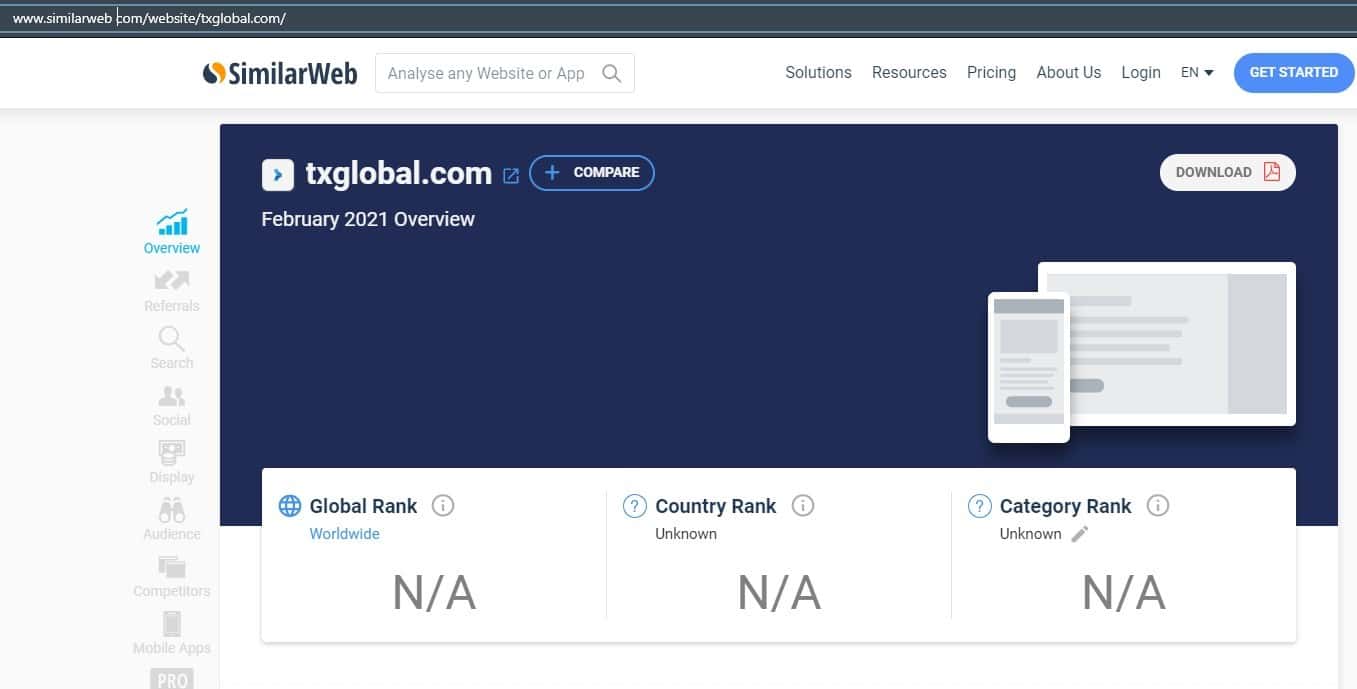Click the Unknown text under Country Rank
The width and height of the screenshot is (1357, 689).
(686, 534)
